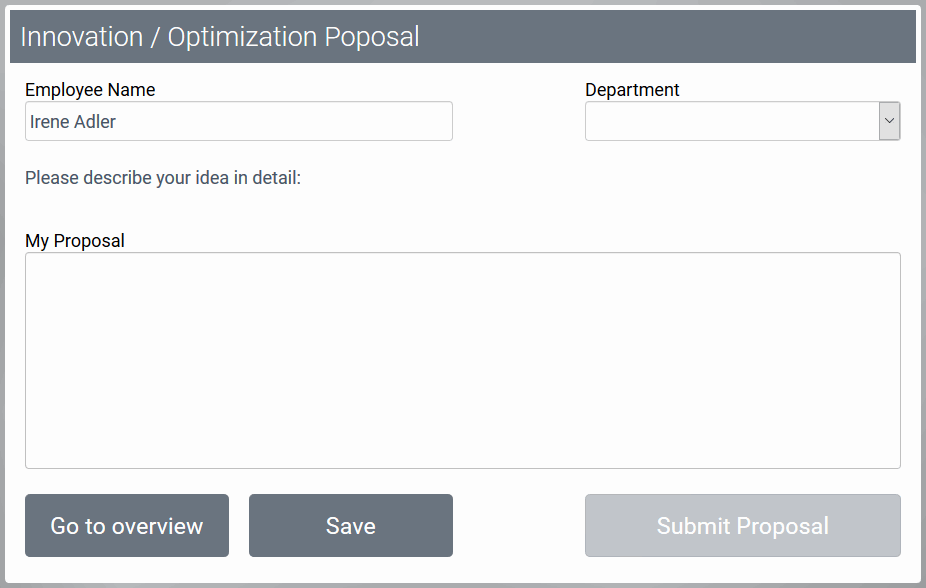Click the Go to overview button

pos(126,525)
